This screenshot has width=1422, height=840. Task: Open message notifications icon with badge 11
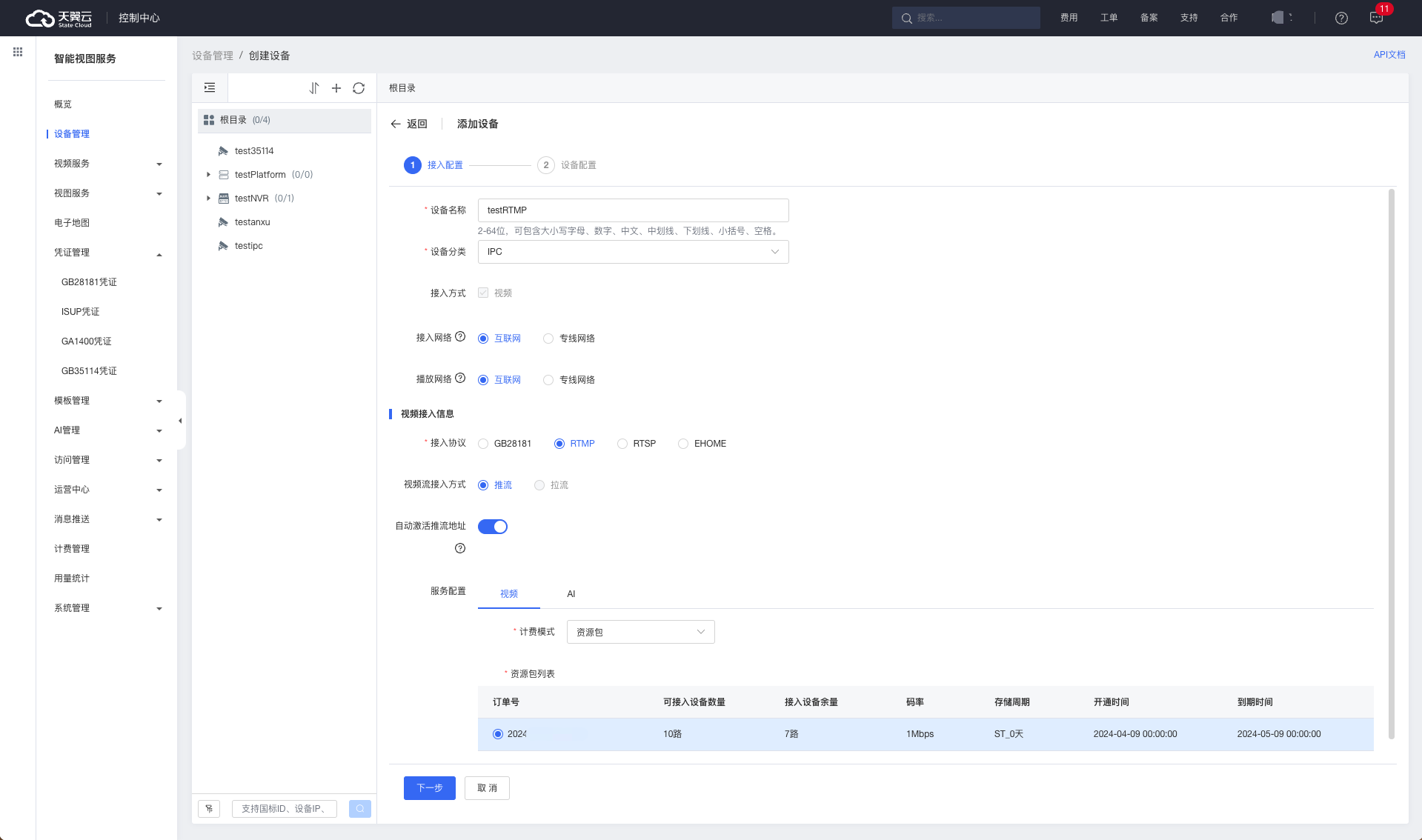click(1376, 18)
